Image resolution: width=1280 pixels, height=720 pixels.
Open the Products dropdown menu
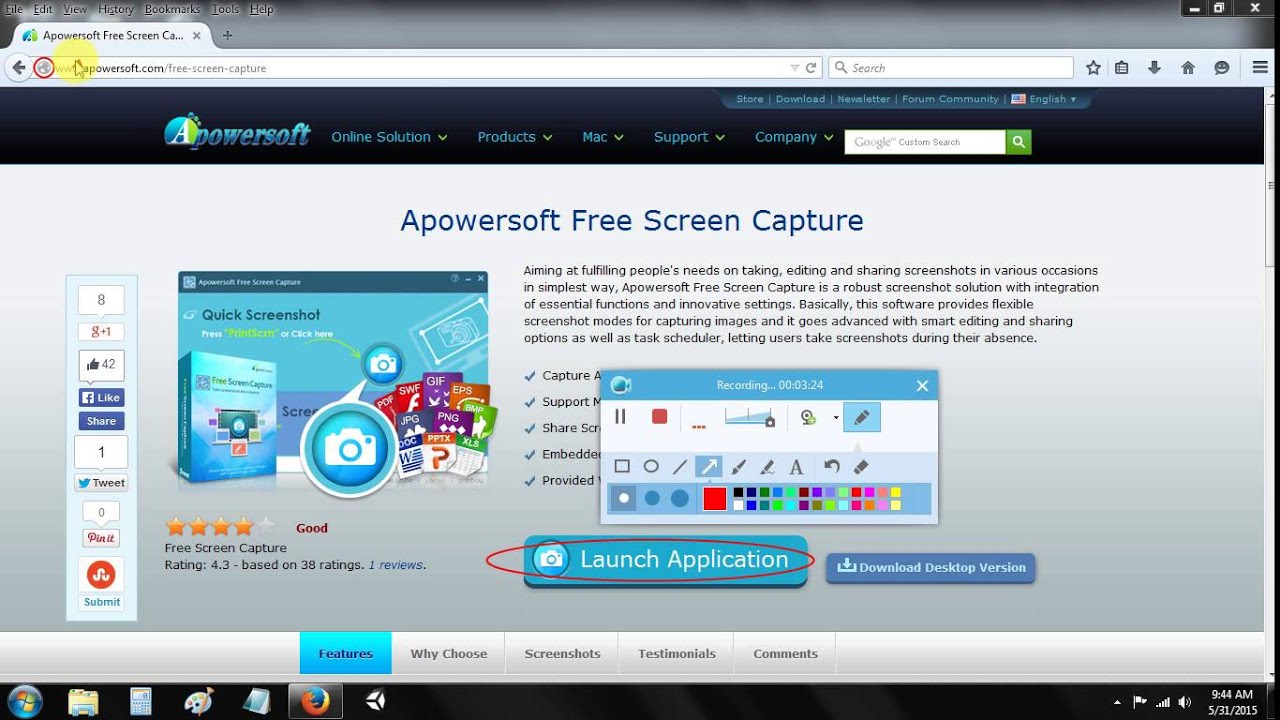click(515, 137)
